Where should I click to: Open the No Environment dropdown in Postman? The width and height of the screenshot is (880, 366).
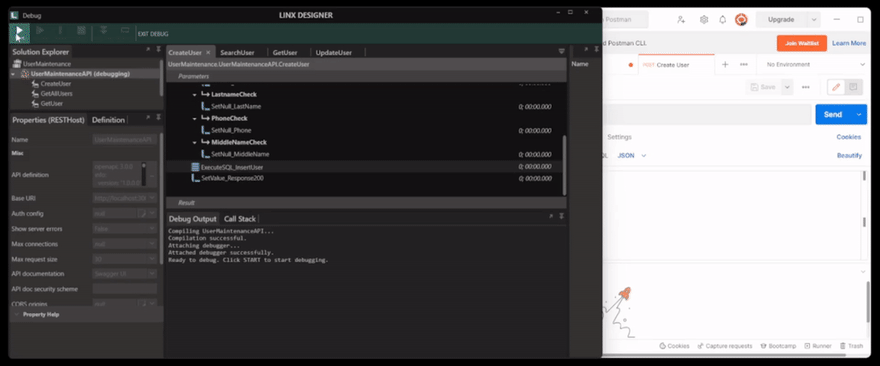[815, 65]
